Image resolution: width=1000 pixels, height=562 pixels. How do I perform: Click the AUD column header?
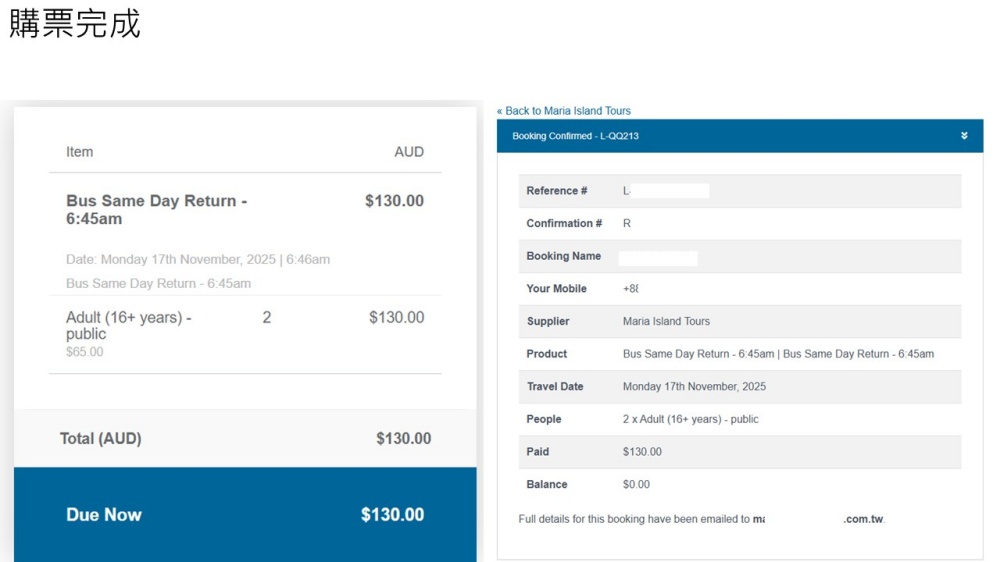point(409,152)
